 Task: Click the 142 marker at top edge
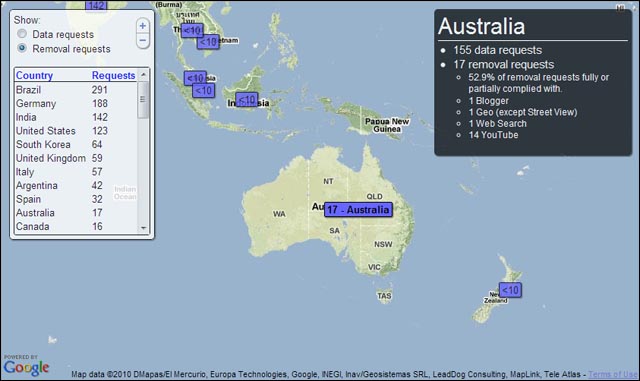tap(96, 5)
